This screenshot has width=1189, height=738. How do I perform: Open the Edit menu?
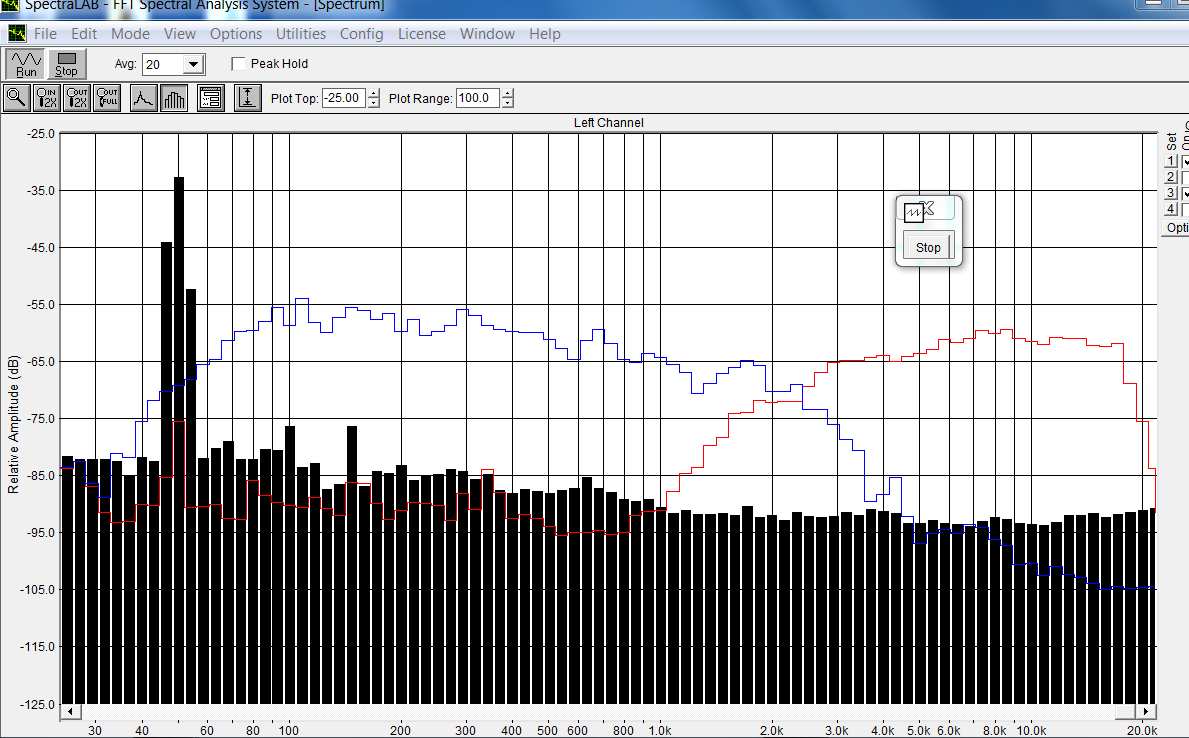[x=84, y=33]
